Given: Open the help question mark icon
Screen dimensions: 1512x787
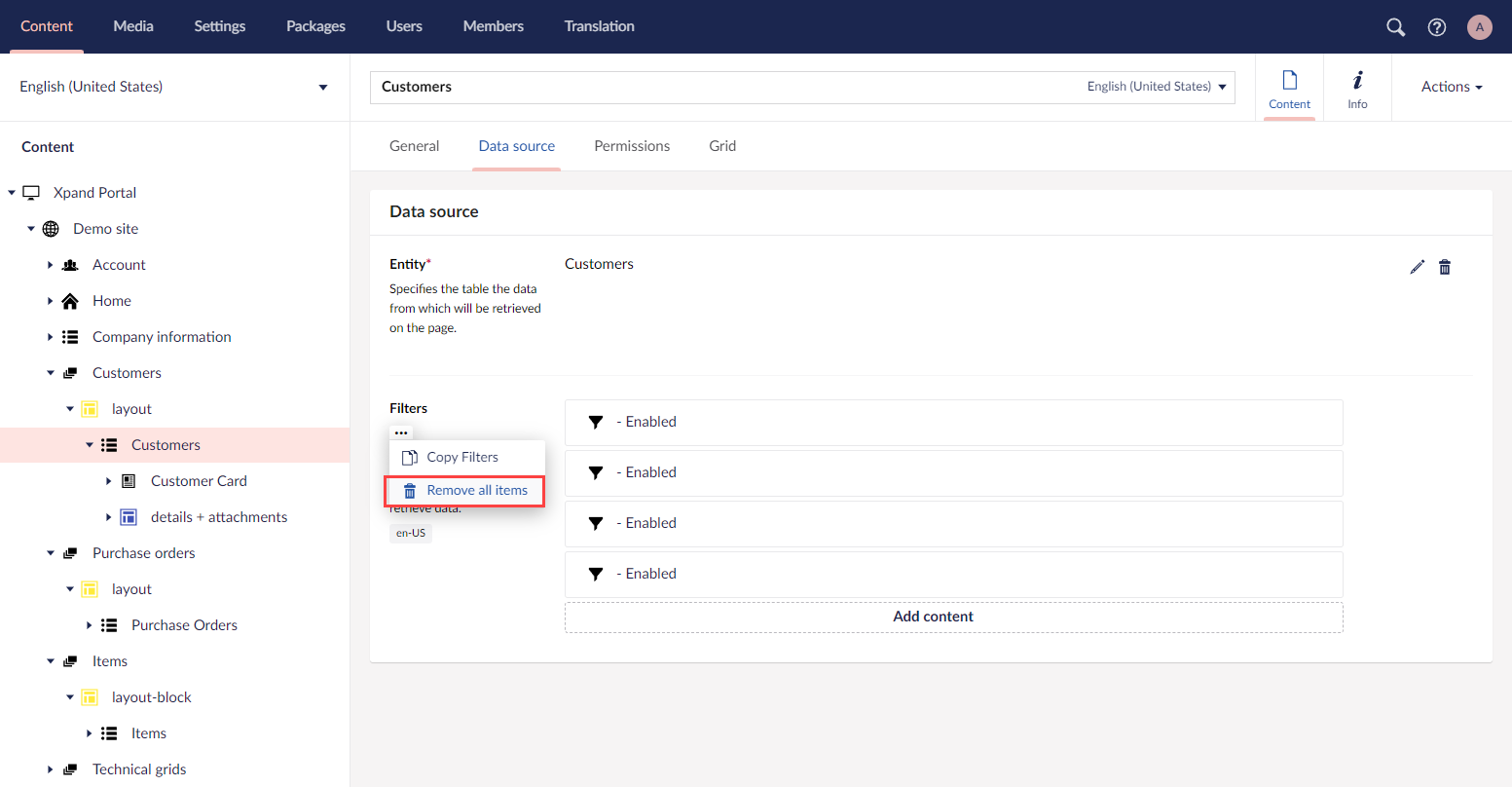Looking at the screenshot, I should click(1436, 27).
